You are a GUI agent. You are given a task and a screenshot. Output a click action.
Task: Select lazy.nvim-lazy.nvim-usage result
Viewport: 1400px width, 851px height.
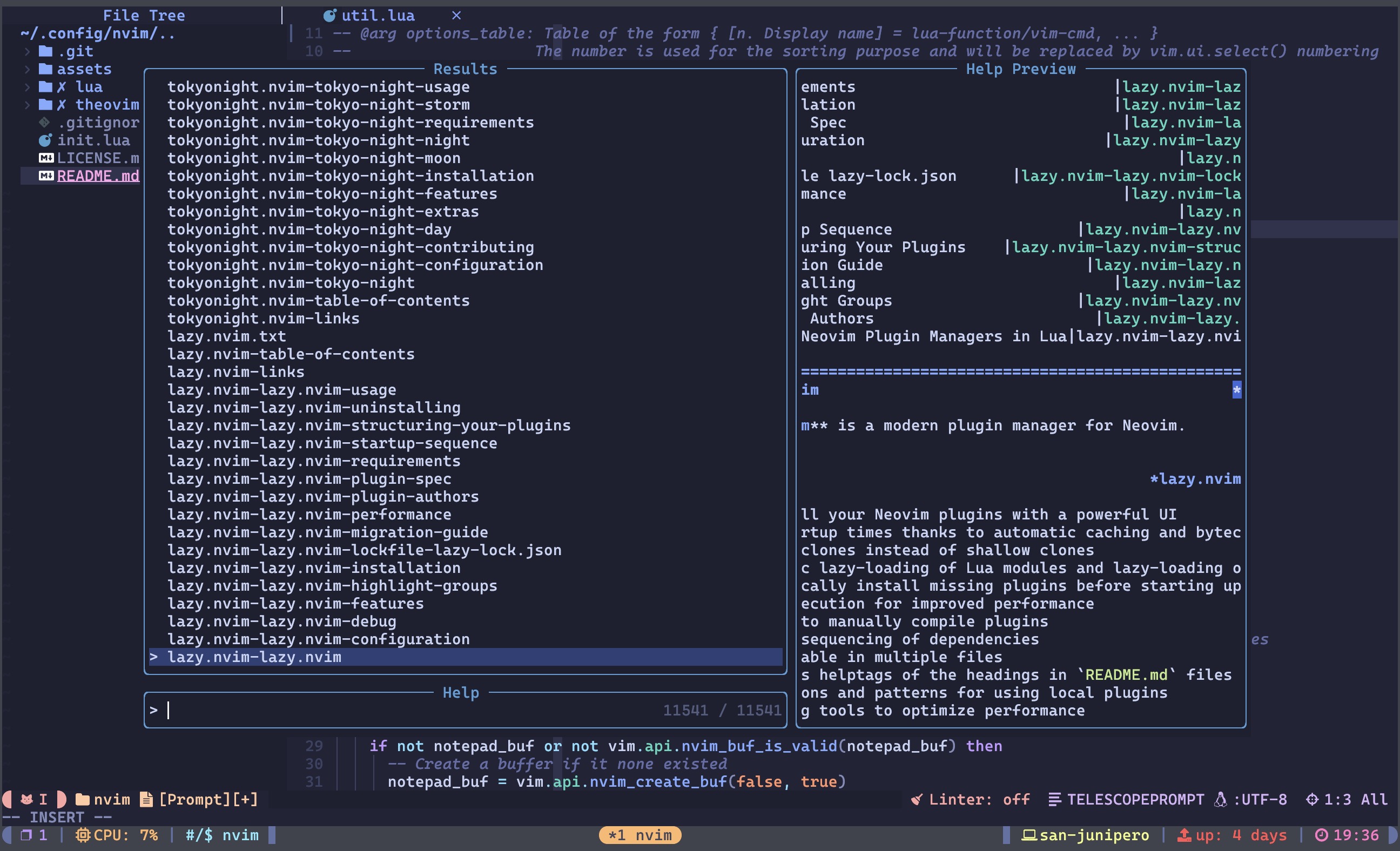(x=282, y=390)
